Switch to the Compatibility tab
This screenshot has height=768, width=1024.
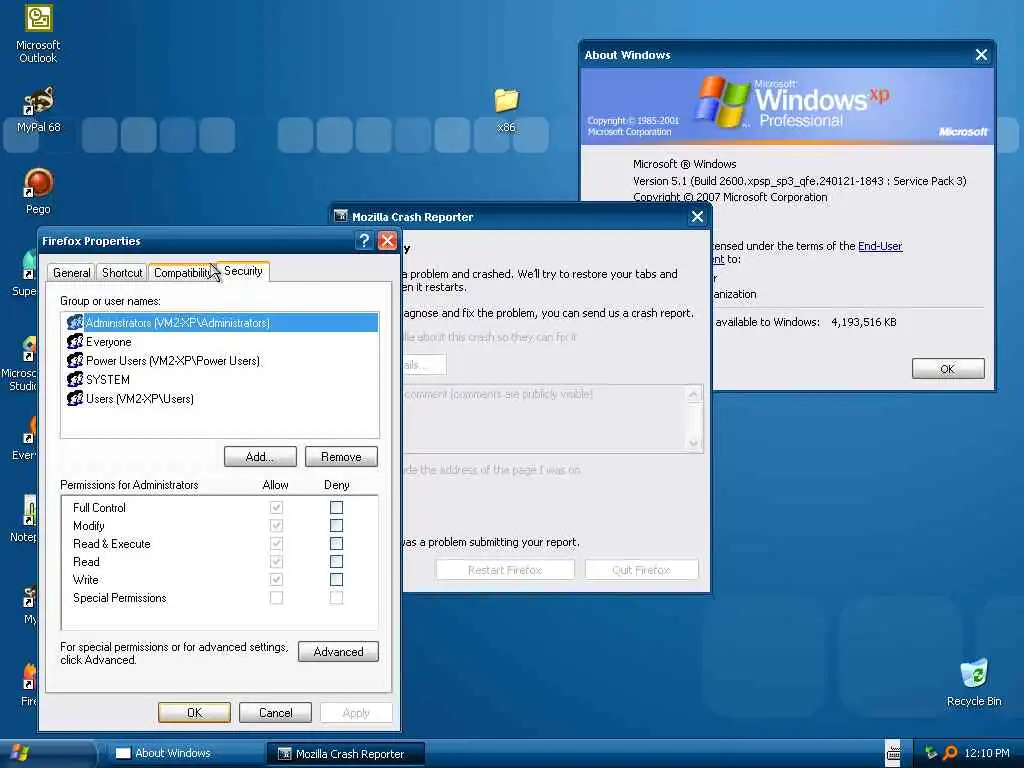point(183,272)
